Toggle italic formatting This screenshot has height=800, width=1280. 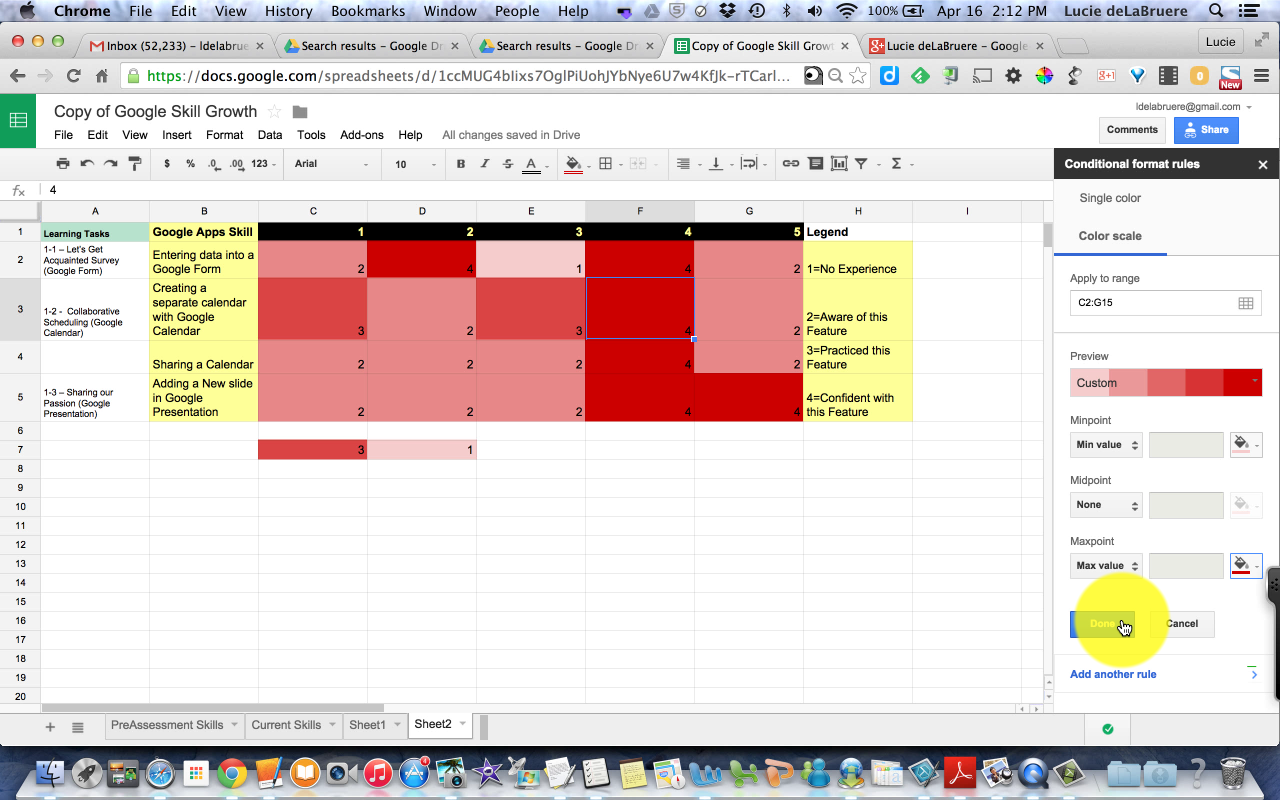coord(484,163)
